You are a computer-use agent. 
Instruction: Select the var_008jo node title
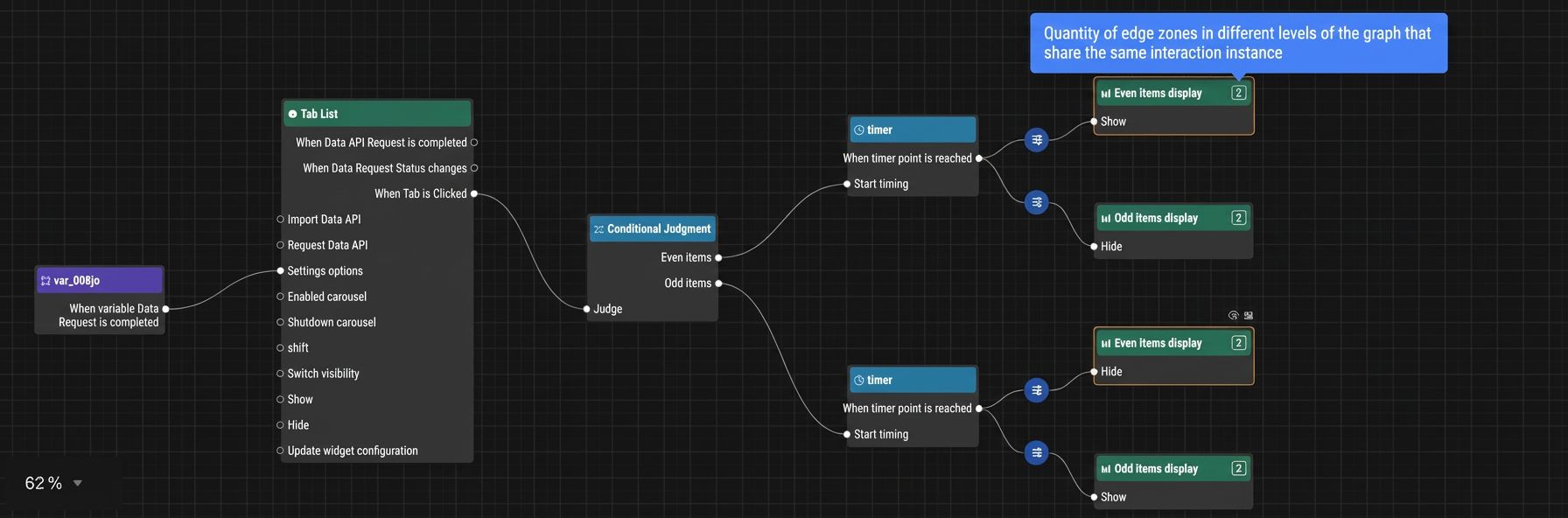[77, 281]
